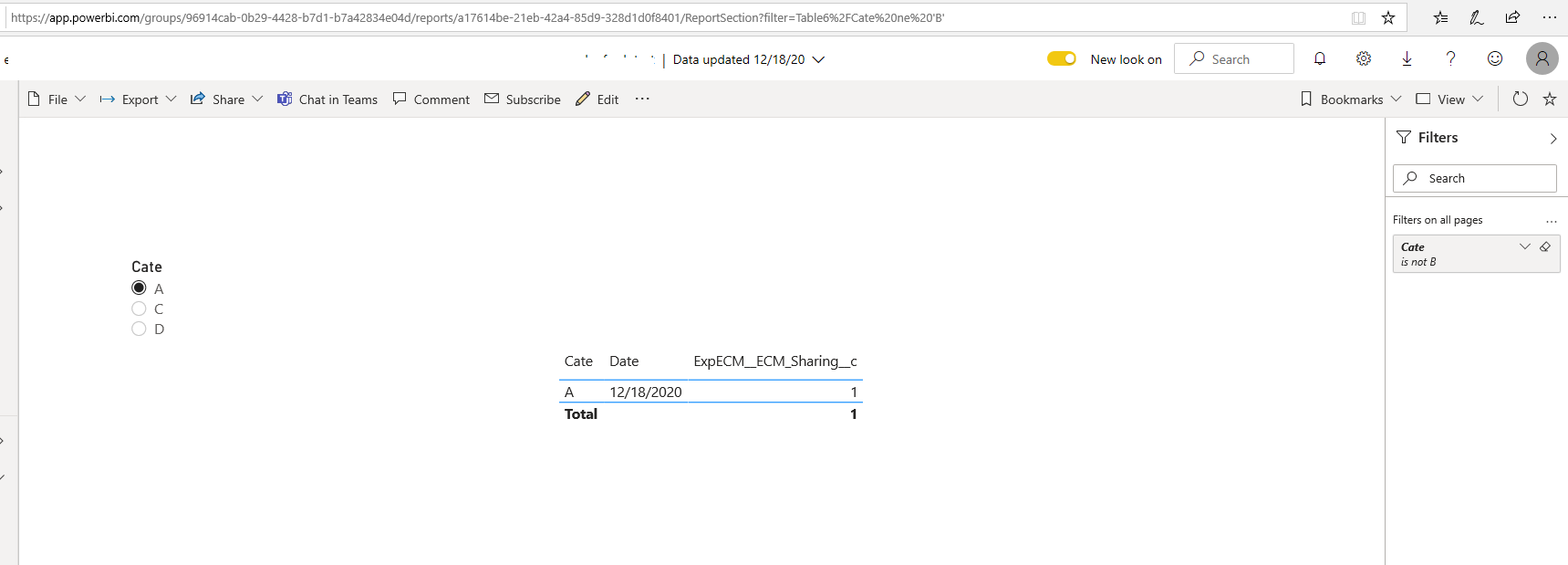The width and height of the screenshot is (1568, 565).
Task: Open the Bookmarks dropdown
Action: coord(1351,99)
